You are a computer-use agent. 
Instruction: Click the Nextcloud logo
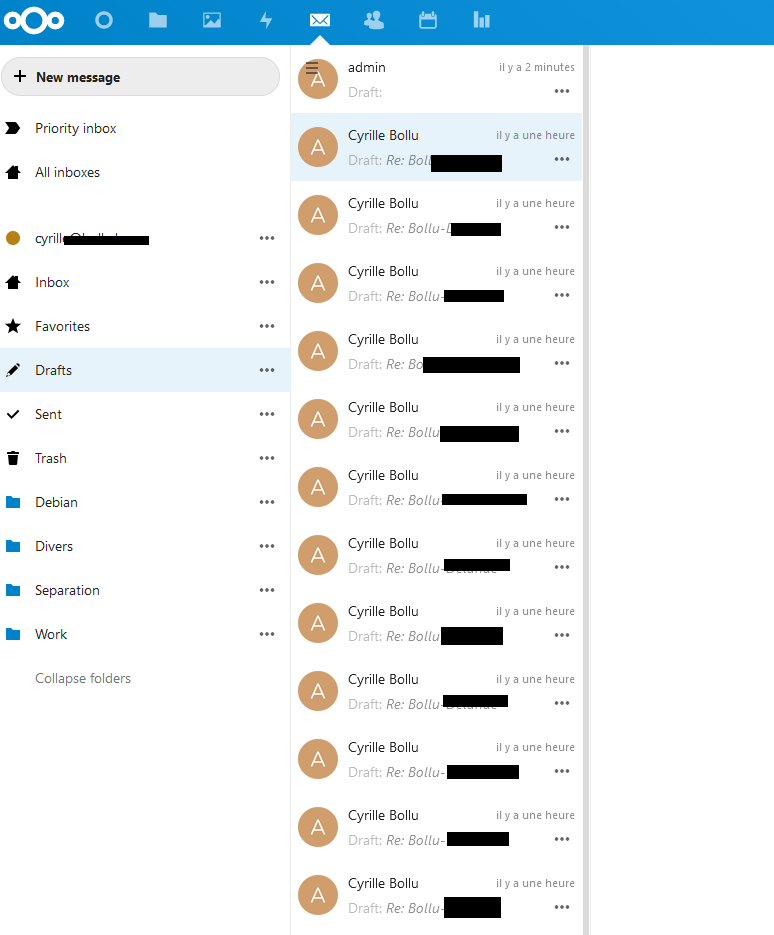point(34,20)
